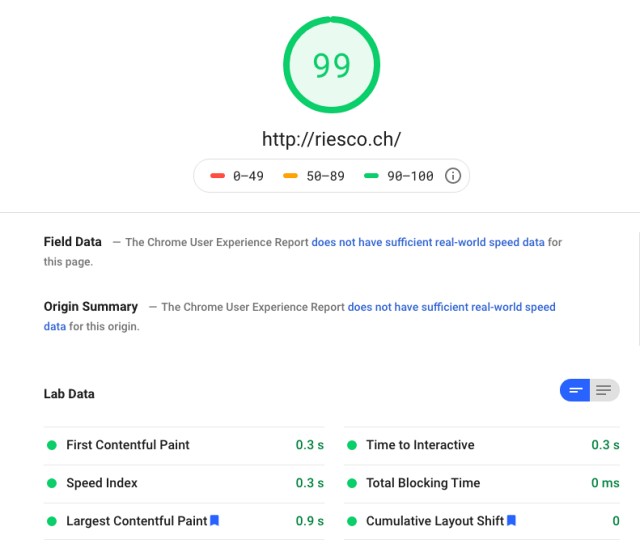Viewport: 640px width, 548px height.
Task: Click the green dot beside First Contentful Paint
Action: 51,445
